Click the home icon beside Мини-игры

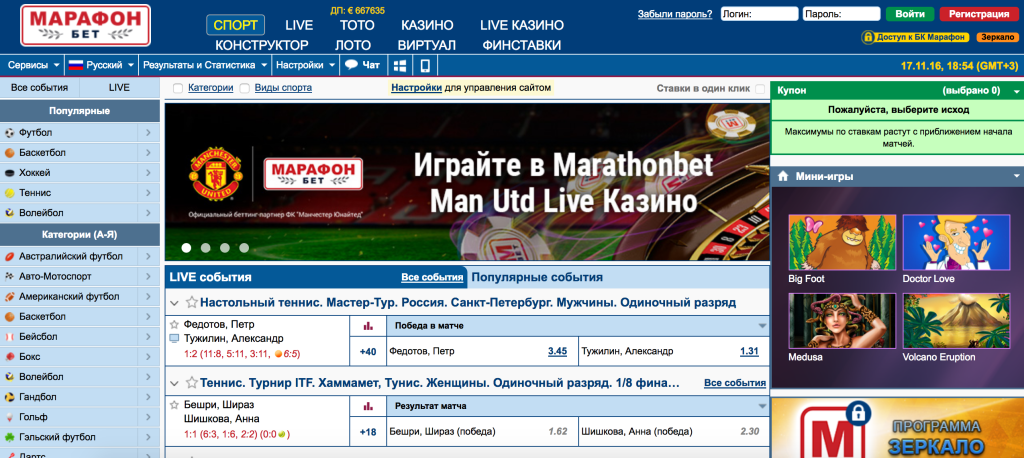(783, 177)
